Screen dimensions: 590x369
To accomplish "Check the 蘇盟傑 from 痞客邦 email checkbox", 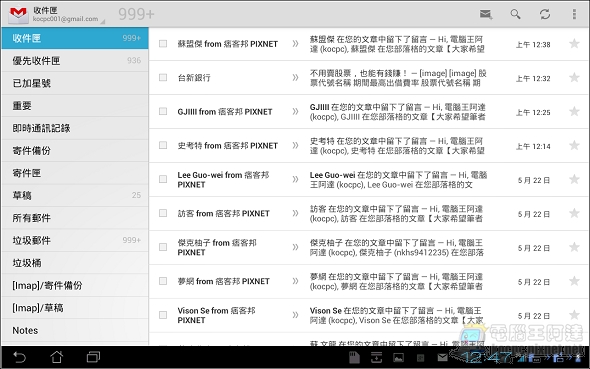I will click(x=163, y=44).
